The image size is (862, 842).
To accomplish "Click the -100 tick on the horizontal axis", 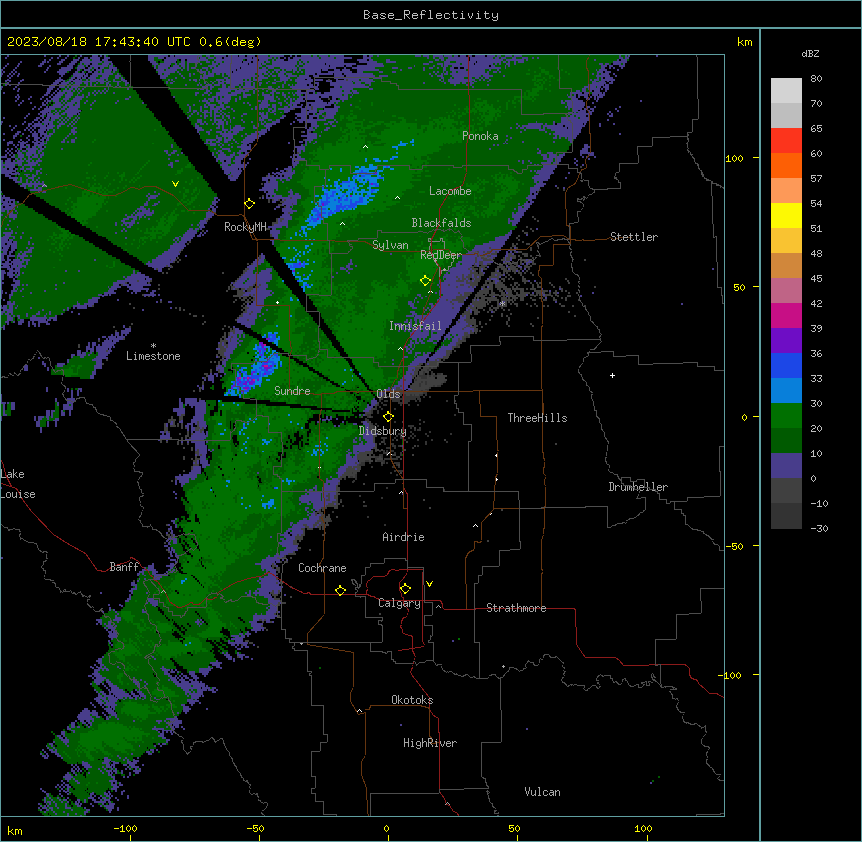I will point(125,828).
